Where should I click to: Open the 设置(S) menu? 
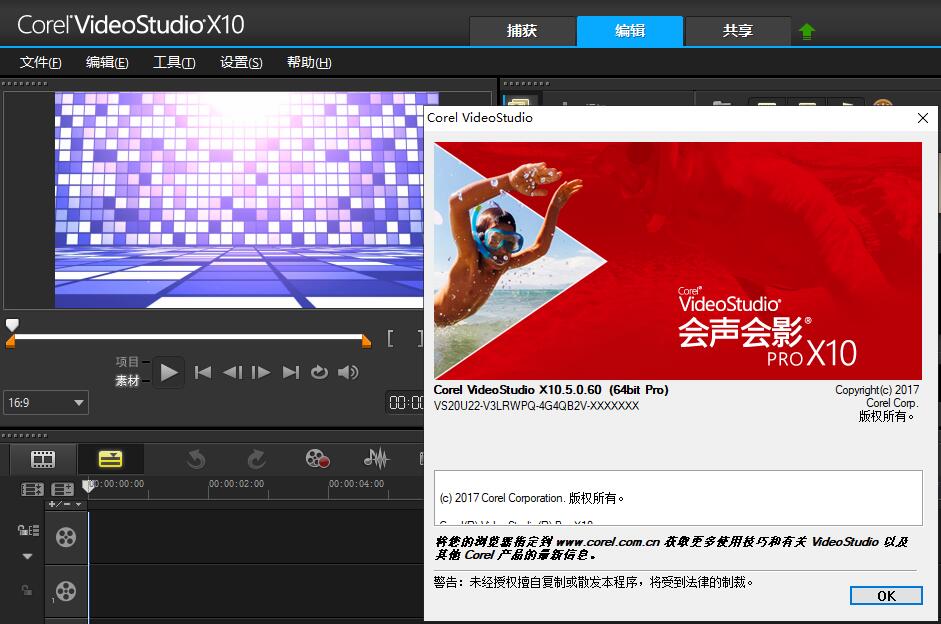241,62
